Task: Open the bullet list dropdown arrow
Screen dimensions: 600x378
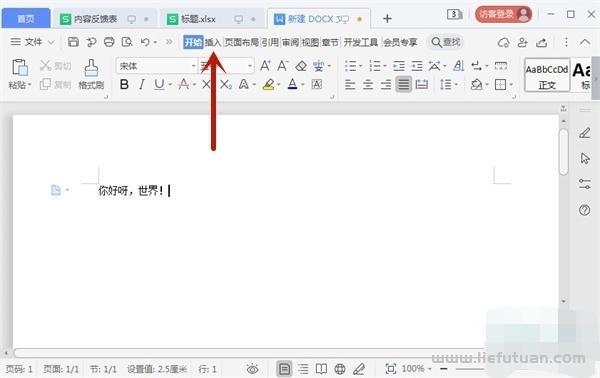Action: [360, 66]
